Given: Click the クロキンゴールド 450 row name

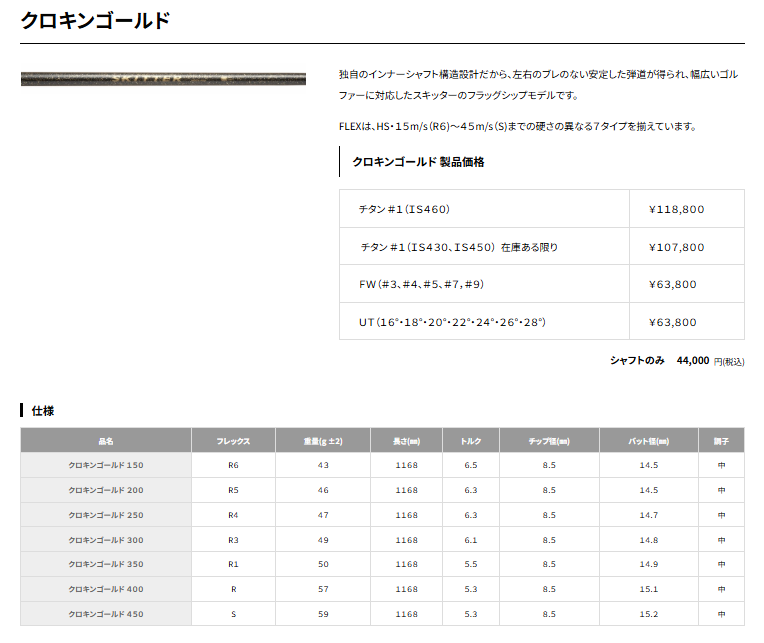Looking at the screenshot, I should 106,614.
